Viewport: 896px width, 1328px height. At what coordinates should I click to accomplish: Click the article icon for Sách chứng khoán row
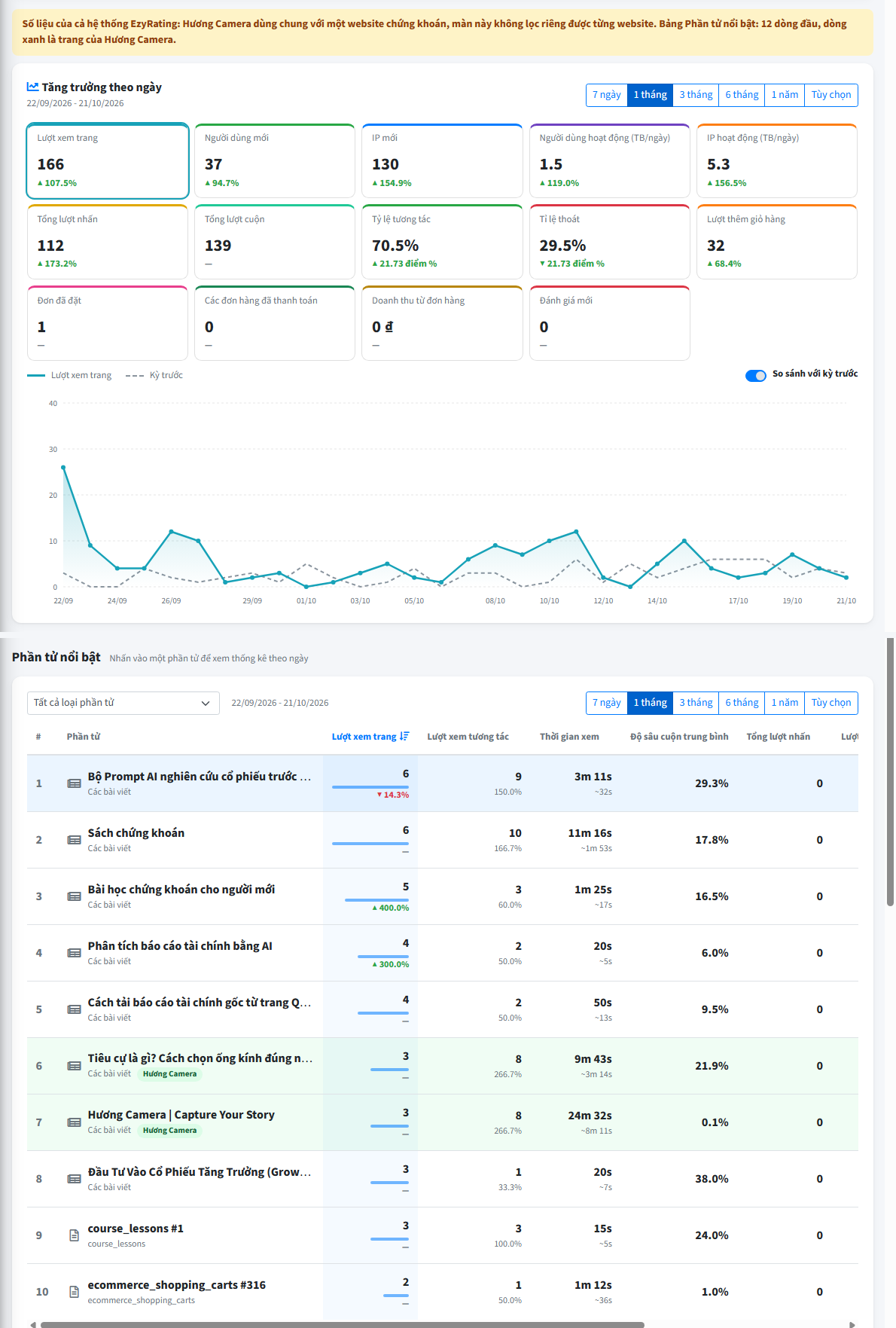pyautogui.click(x=74, y=840)
